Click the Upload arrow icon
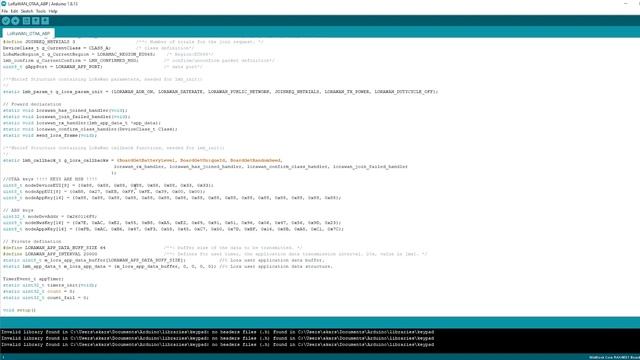Viewport: 640px width, 360px height. (x=16, y=21)
